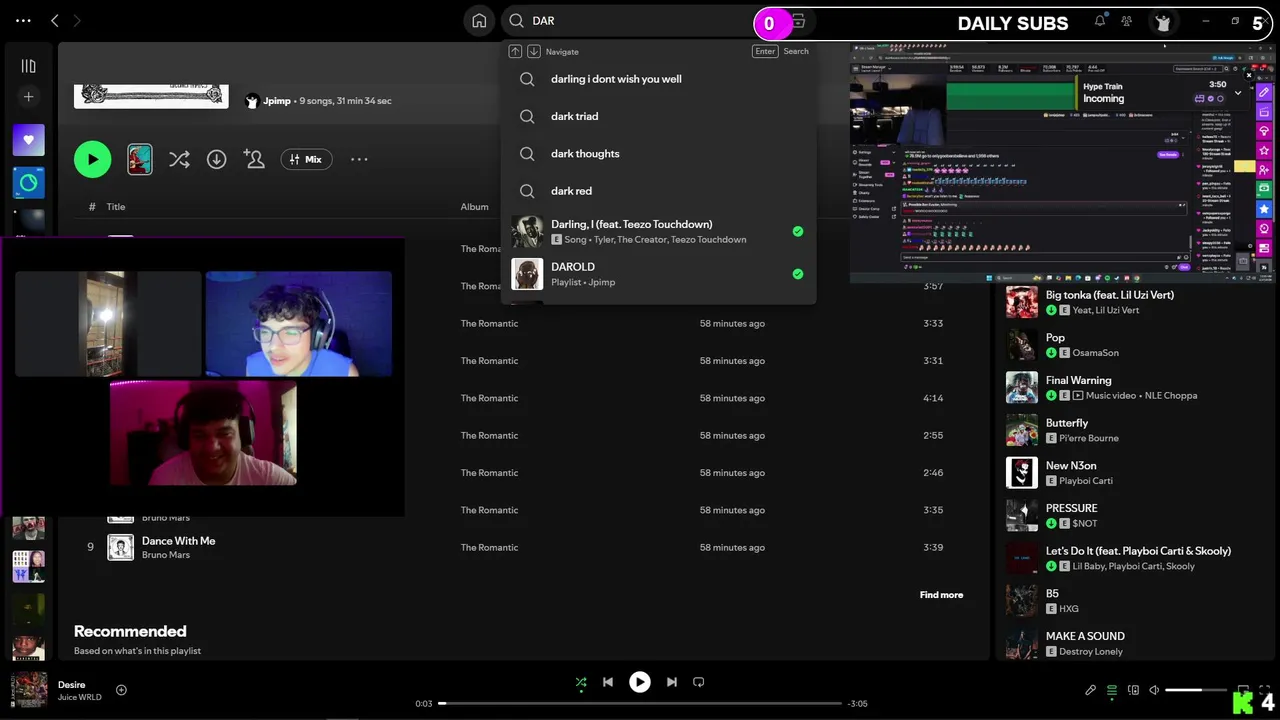This screenshot has width=1280, height=720.
Task: Go forward with the right arrow
Action: coord(77,21)
